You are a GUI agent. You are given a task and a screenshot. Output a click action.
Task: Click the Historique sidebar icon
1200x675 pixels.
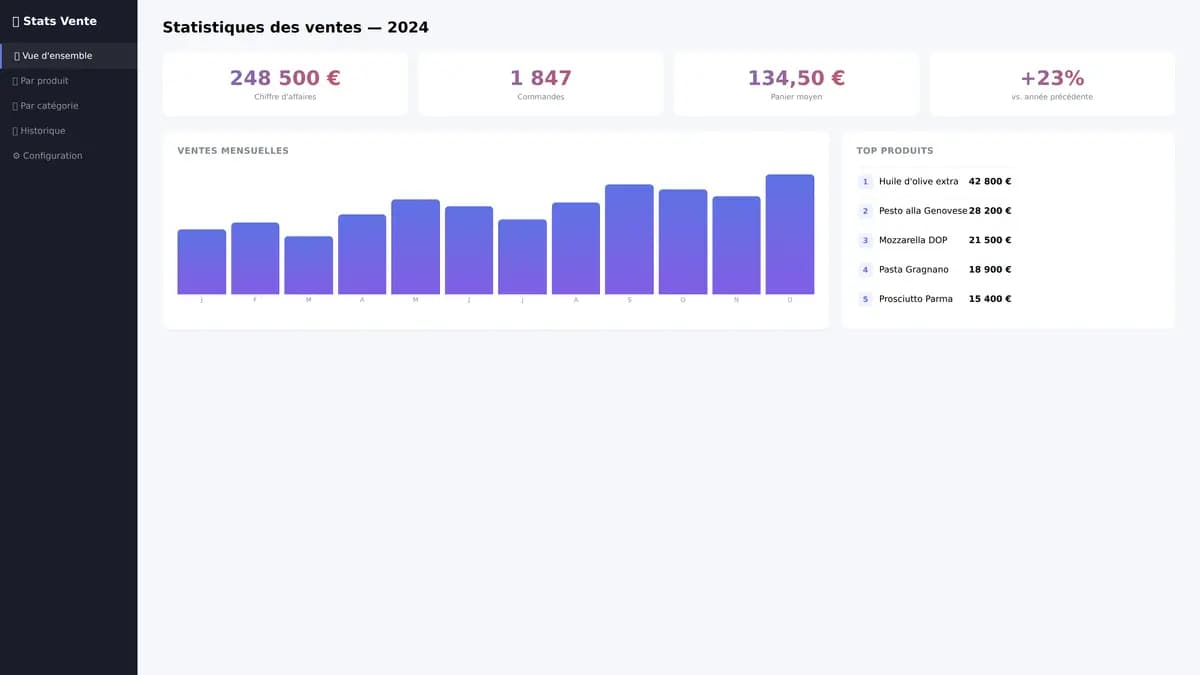point(14,130)
